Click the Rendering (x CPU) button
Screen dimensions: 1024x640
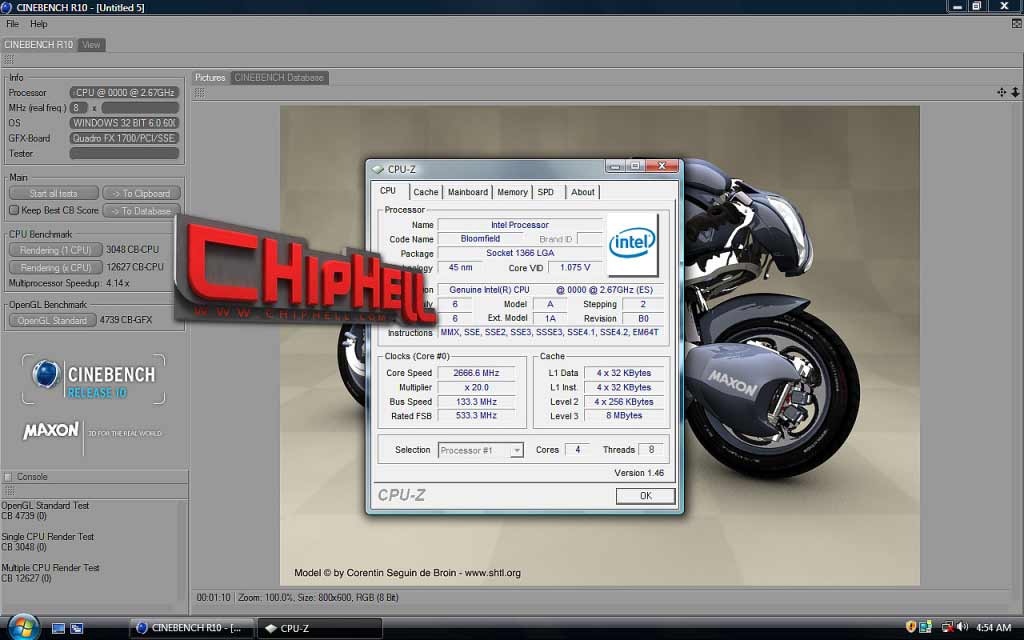56,267
